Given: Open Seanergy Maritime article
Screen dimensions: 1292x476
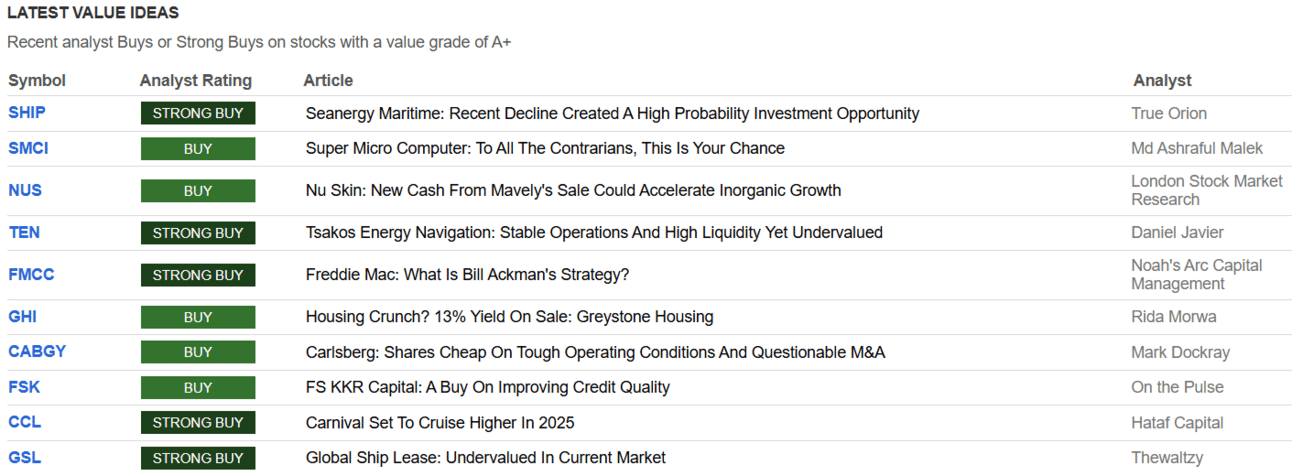Looking at the screenshot, I should (612, 113).
